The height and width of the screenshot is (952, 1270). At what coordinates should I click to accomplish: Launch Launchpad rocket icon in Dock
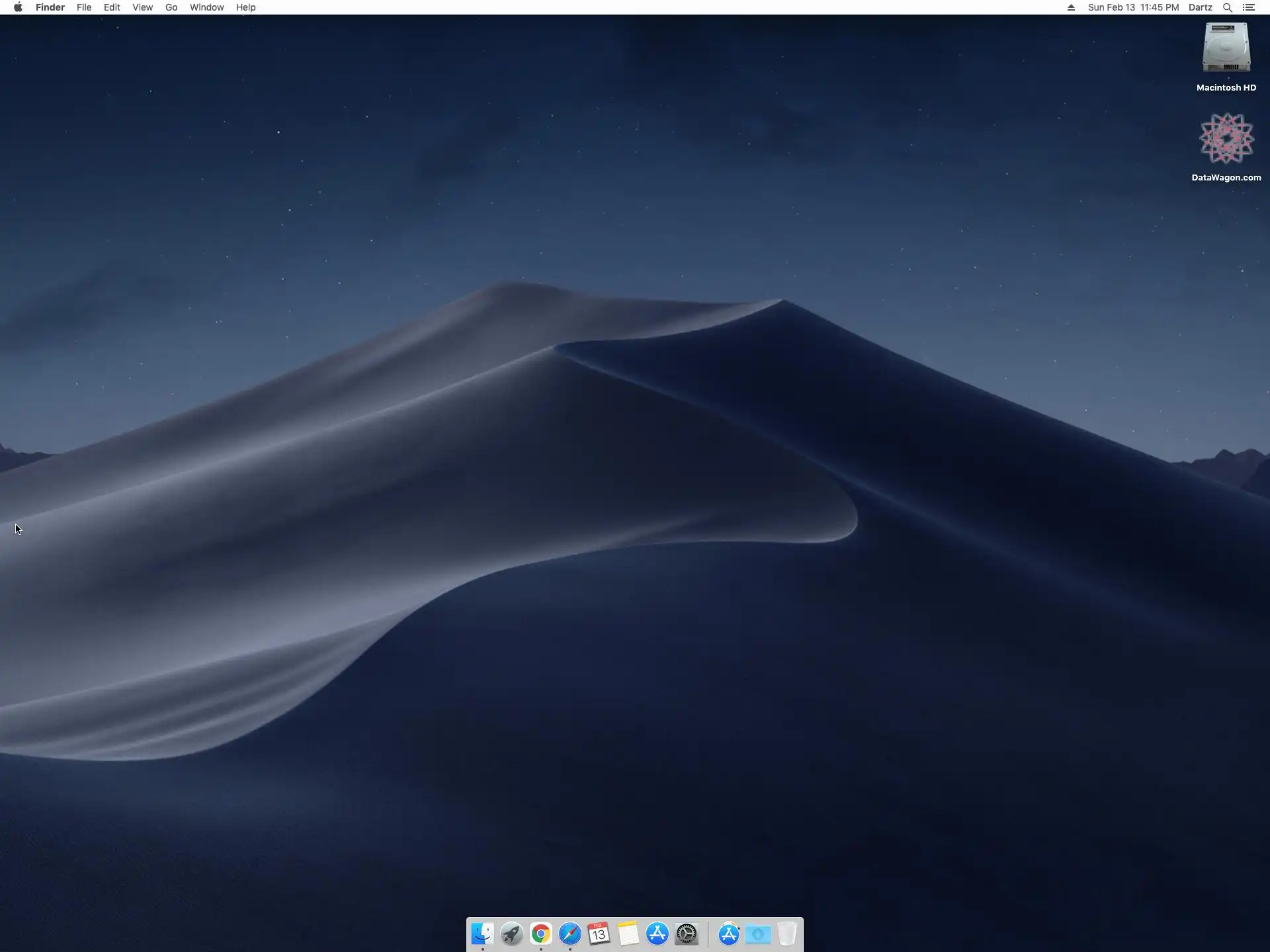pos(511,933)
